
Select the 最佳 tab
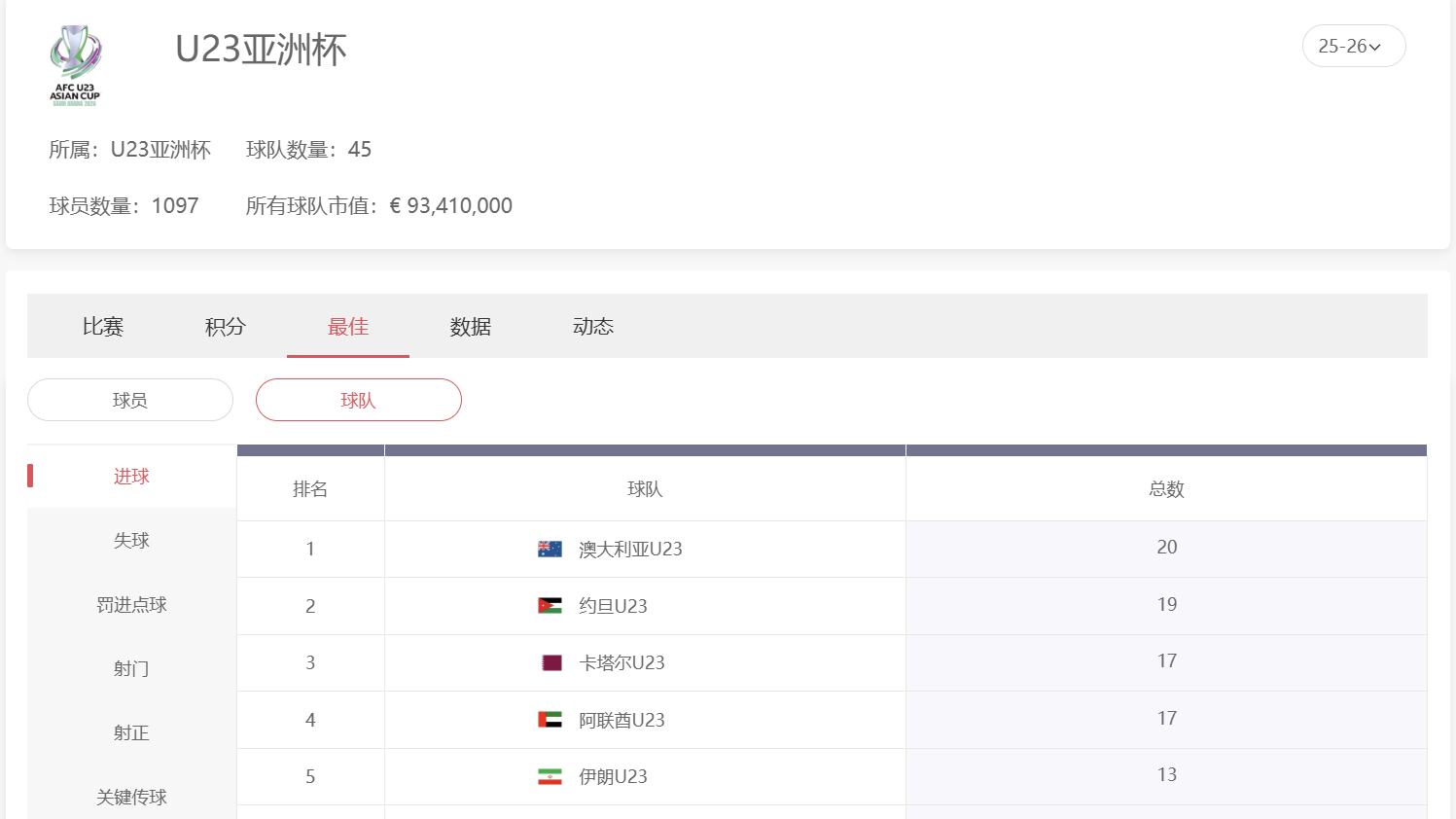tap(348, 327)
